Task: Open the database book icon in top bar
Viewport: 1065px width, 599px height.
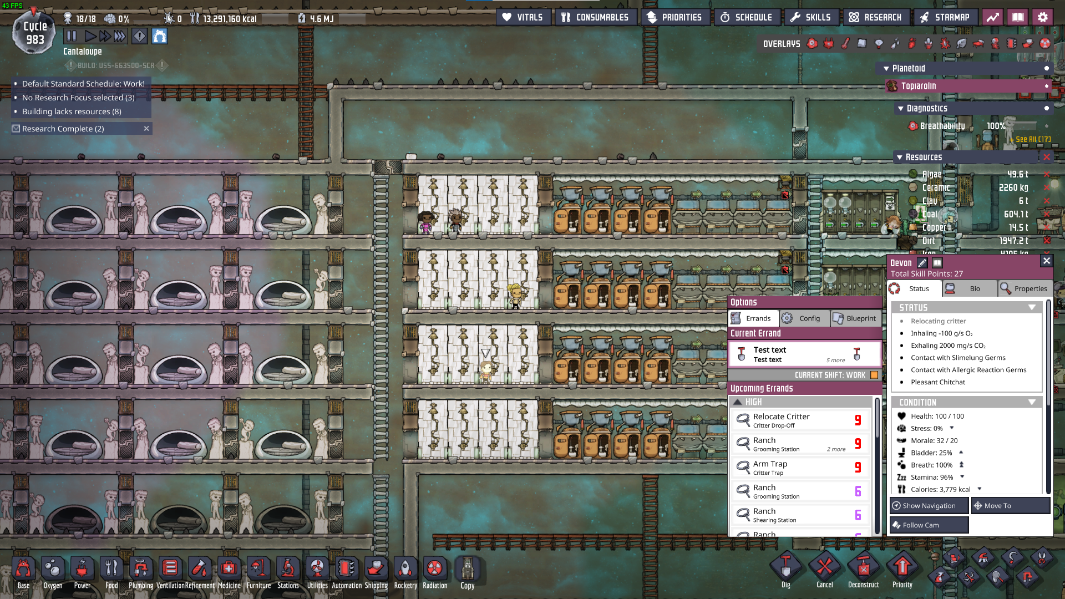Action: click(x=1017, y=17)
